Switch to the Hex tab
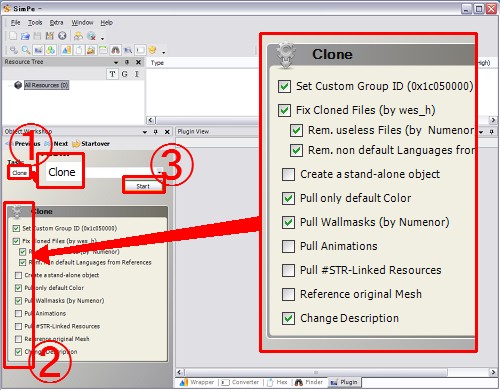Image resolution: width=500 pixels, height=390 pixels. (277, 382)
